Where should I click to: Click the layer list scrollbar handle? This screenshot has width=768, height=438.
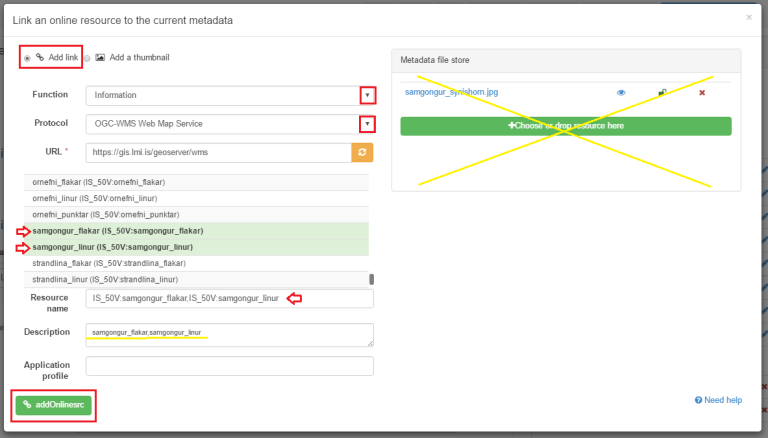[372, 279]
